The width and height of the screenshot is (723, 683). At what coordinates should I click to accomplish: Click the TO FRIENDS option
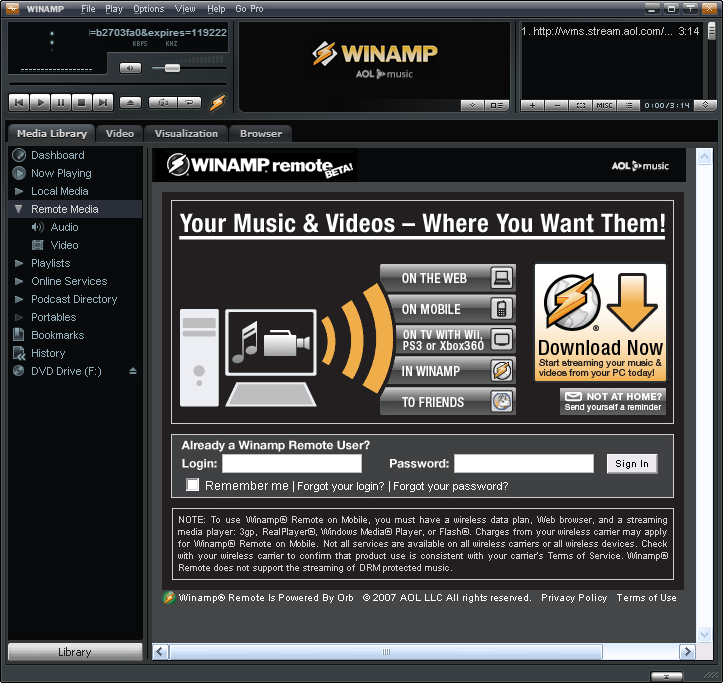pos(448,402)
